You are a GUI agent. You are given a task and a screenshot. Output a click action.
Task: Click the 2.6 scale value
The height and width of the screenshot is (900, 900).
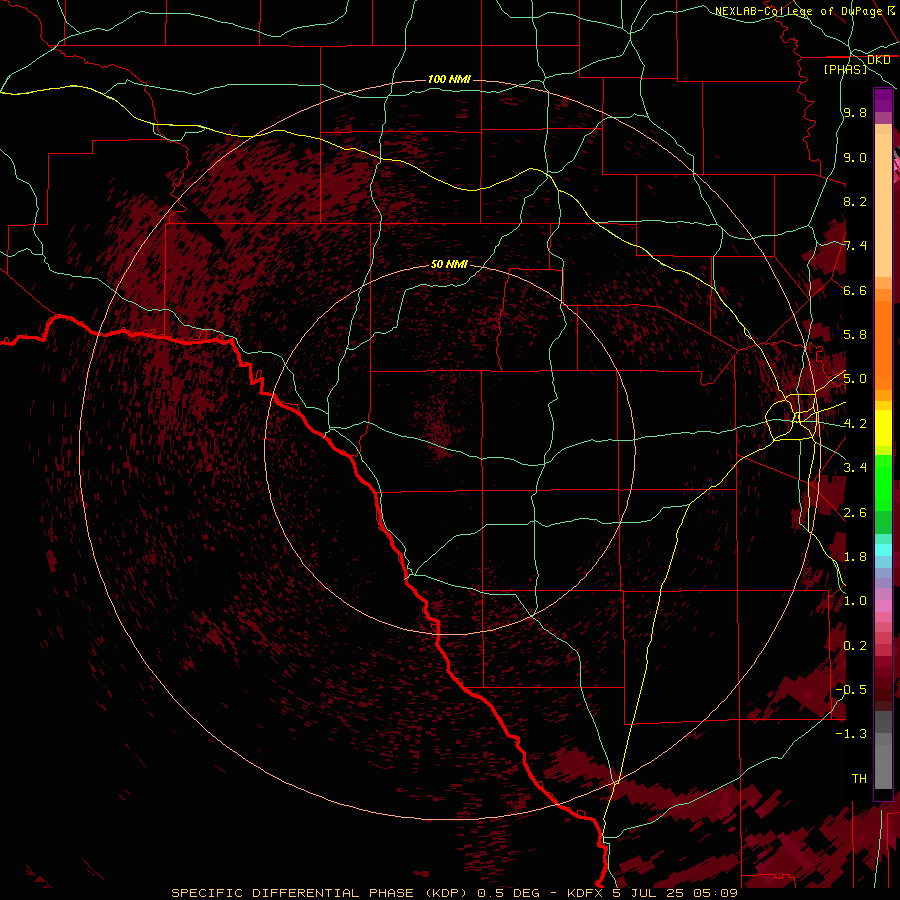coord(855,512)
